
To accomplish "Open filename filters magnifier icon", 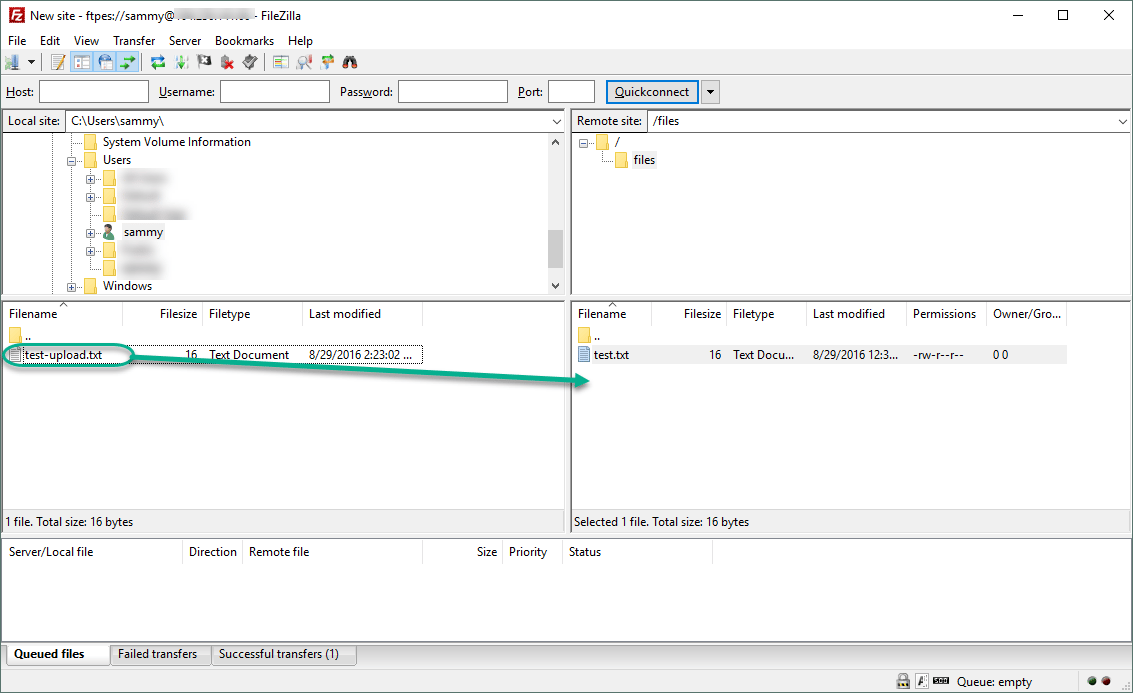I will pyautogui.click(x=303, y=63).
